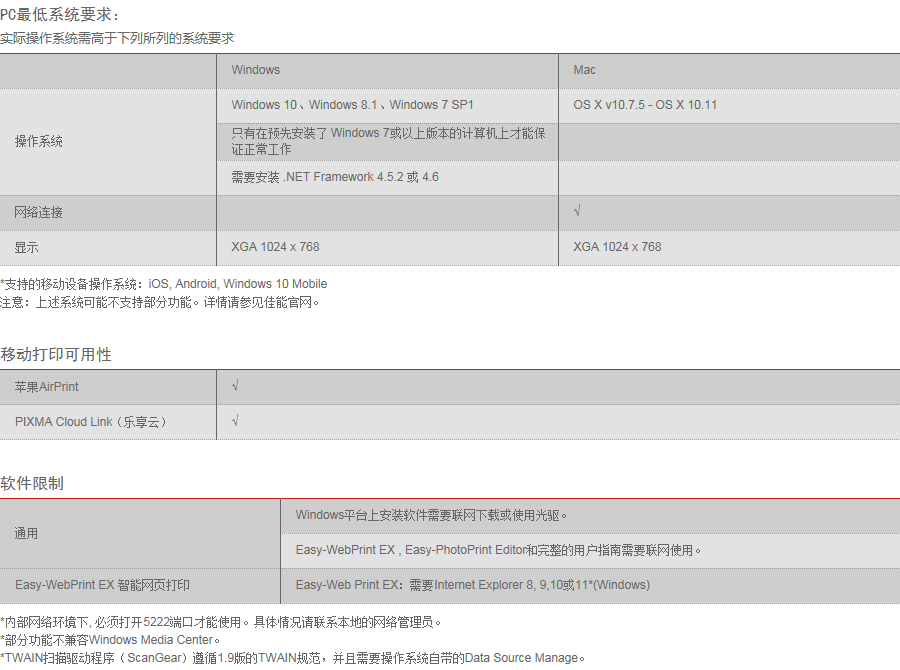Select the text '实际操作系统需高于下列所列的系统要求'
The width and height of the screenshot is (900, 670).
[x=117, y=38]
